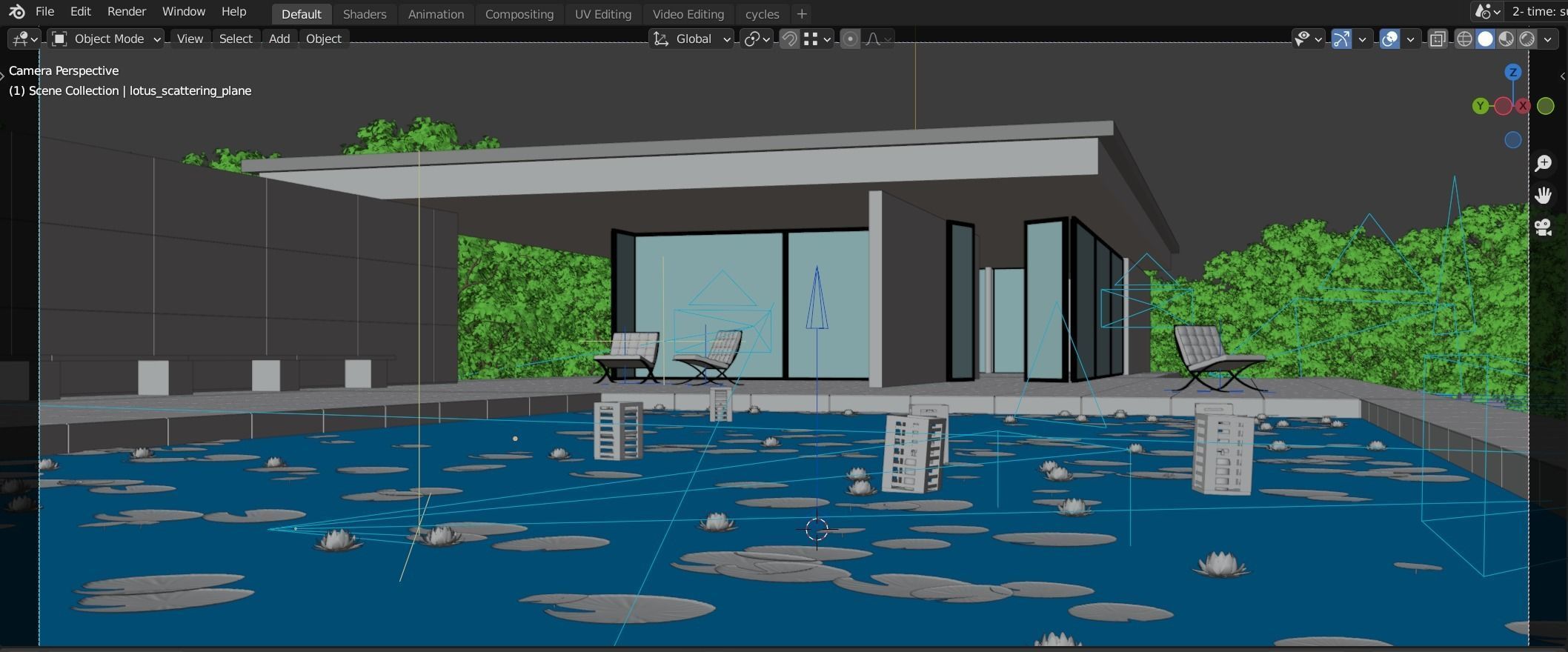The width and height of the screenshot is (1568, 652).
Task: Click 'Camera Perspective' overlay text
Action: [64, 70]
